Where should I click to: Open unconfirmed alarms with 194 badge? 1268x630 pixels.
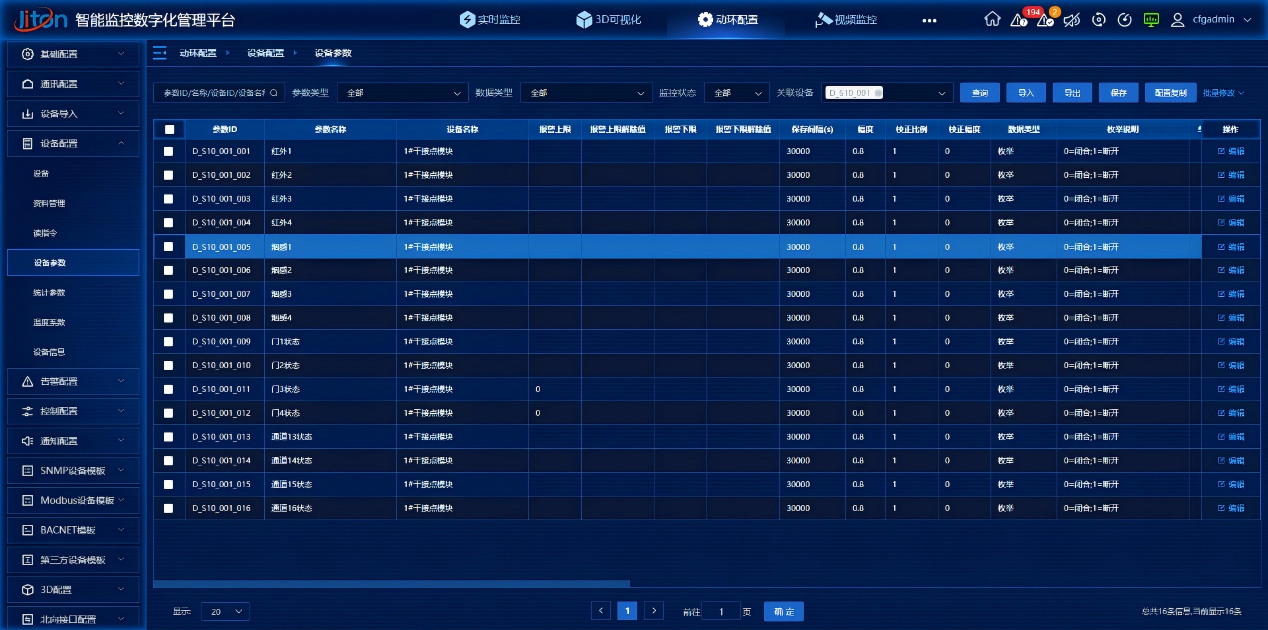pos(1019,20)
